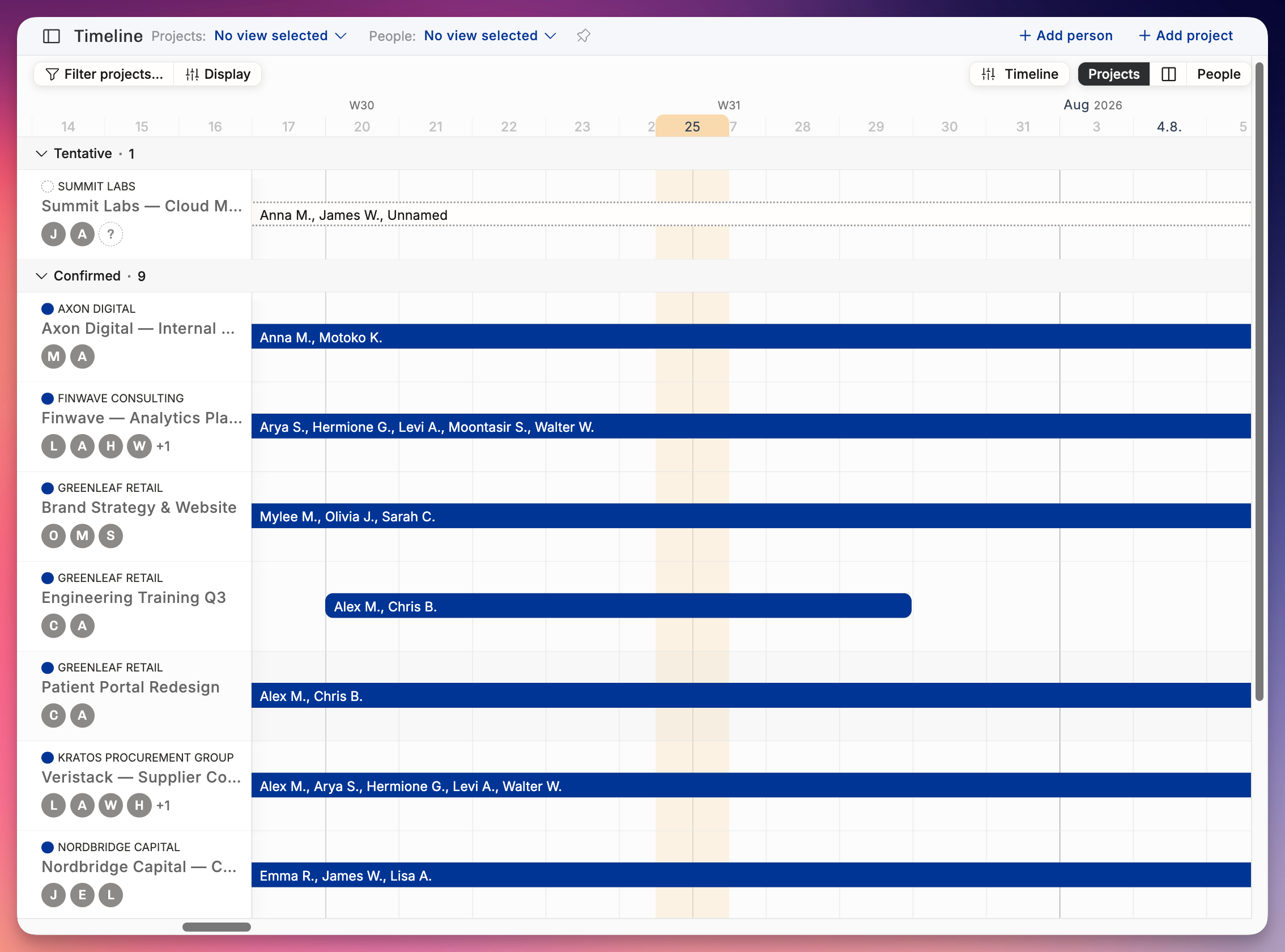Click A avatar in Summit Labs row

click(82, 235)
